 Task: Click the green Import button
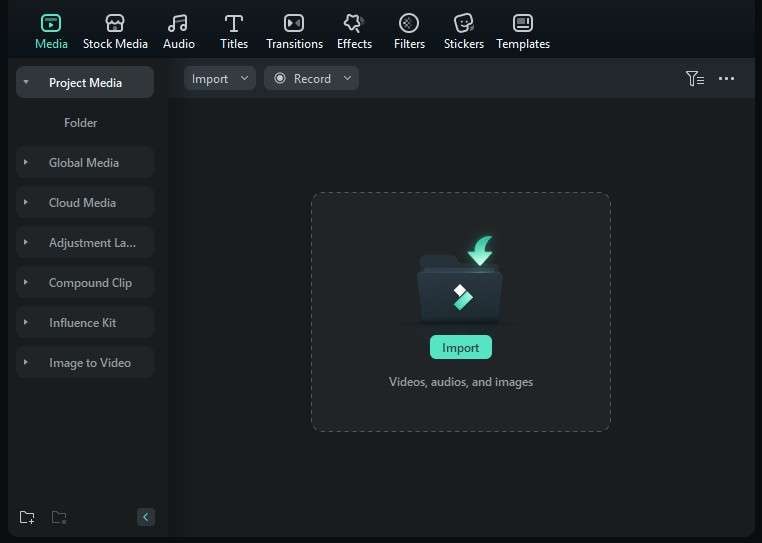pyautogui.click(x=461, y=347)
